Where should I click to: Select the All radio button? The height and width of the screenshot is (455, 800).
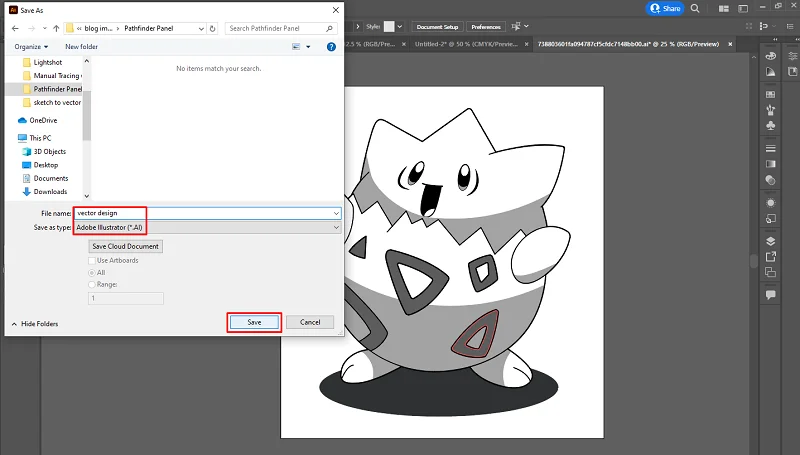coord(92,273)
